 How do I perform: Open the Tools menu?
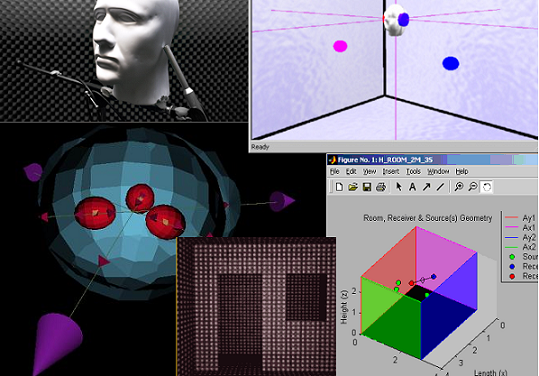click(x=413, y=171)
